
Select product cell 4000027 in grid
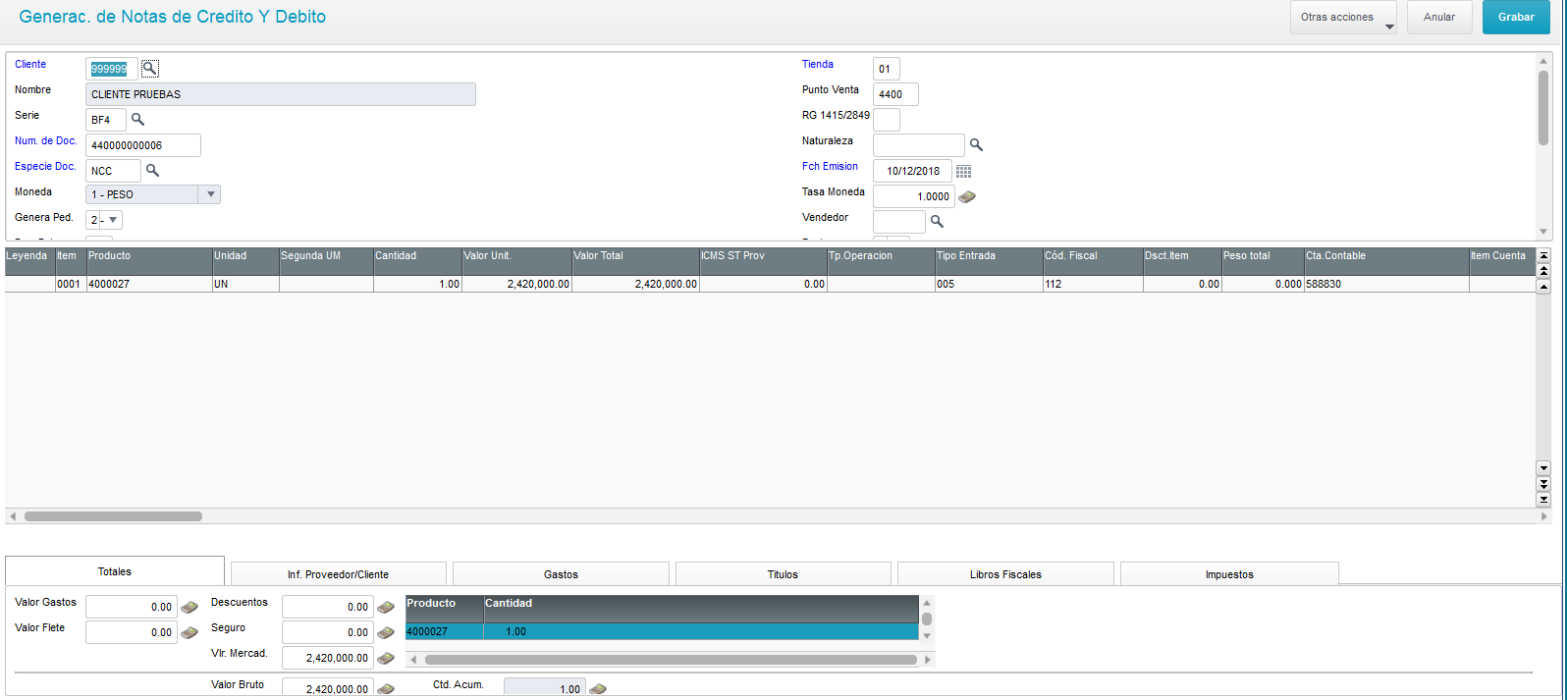pyautogui.click(x=149, y=284)
